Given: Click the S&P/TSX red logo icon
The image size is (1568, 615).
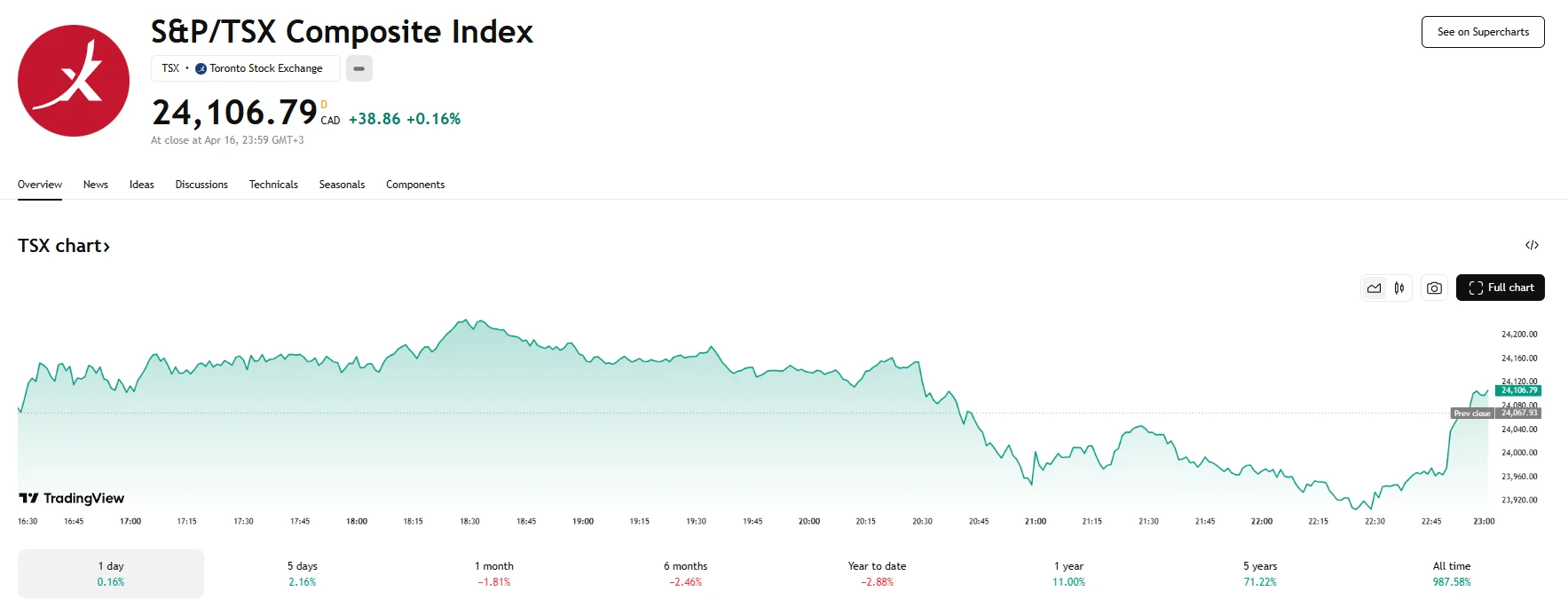Looking at the screenshot, I should coord(74,81).
